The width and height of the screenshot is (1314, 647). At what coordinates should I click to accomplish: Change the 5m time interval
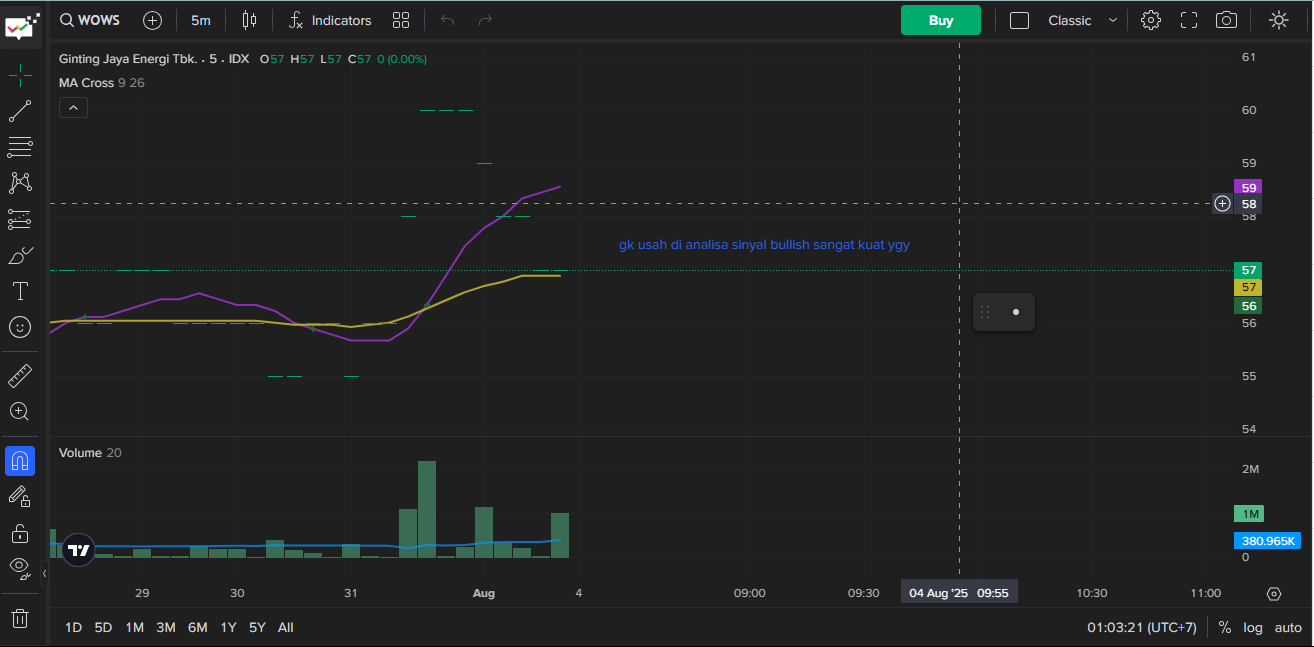click(x=201, y=20)
